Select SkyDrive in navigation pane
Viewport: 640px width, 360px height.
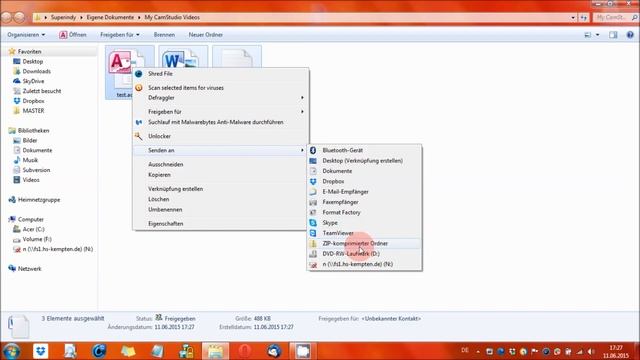[x=33, y=81]
